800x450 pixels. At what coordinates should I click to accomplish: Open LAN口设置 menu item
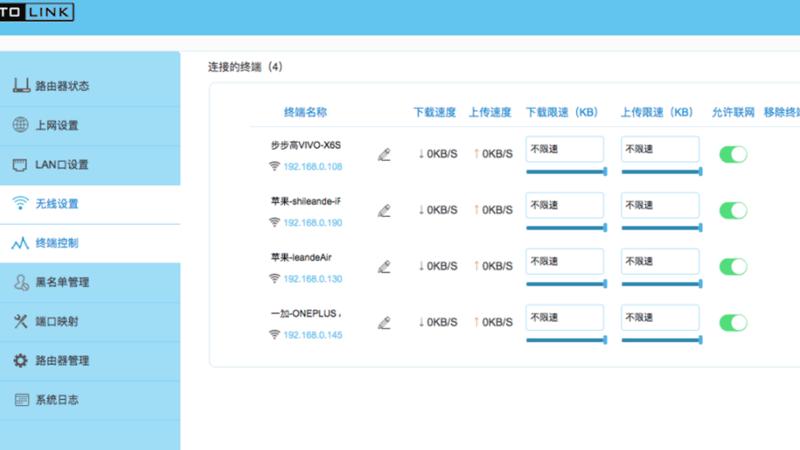tap(90, 165)
